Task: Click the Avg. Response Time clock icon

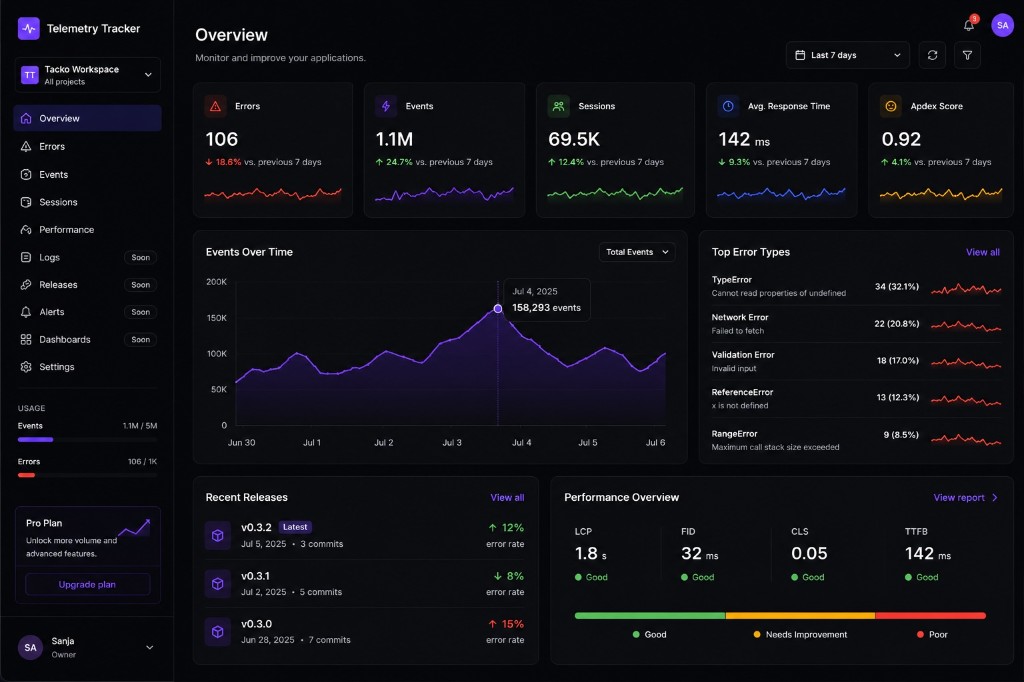Action: tap(728, 106)
